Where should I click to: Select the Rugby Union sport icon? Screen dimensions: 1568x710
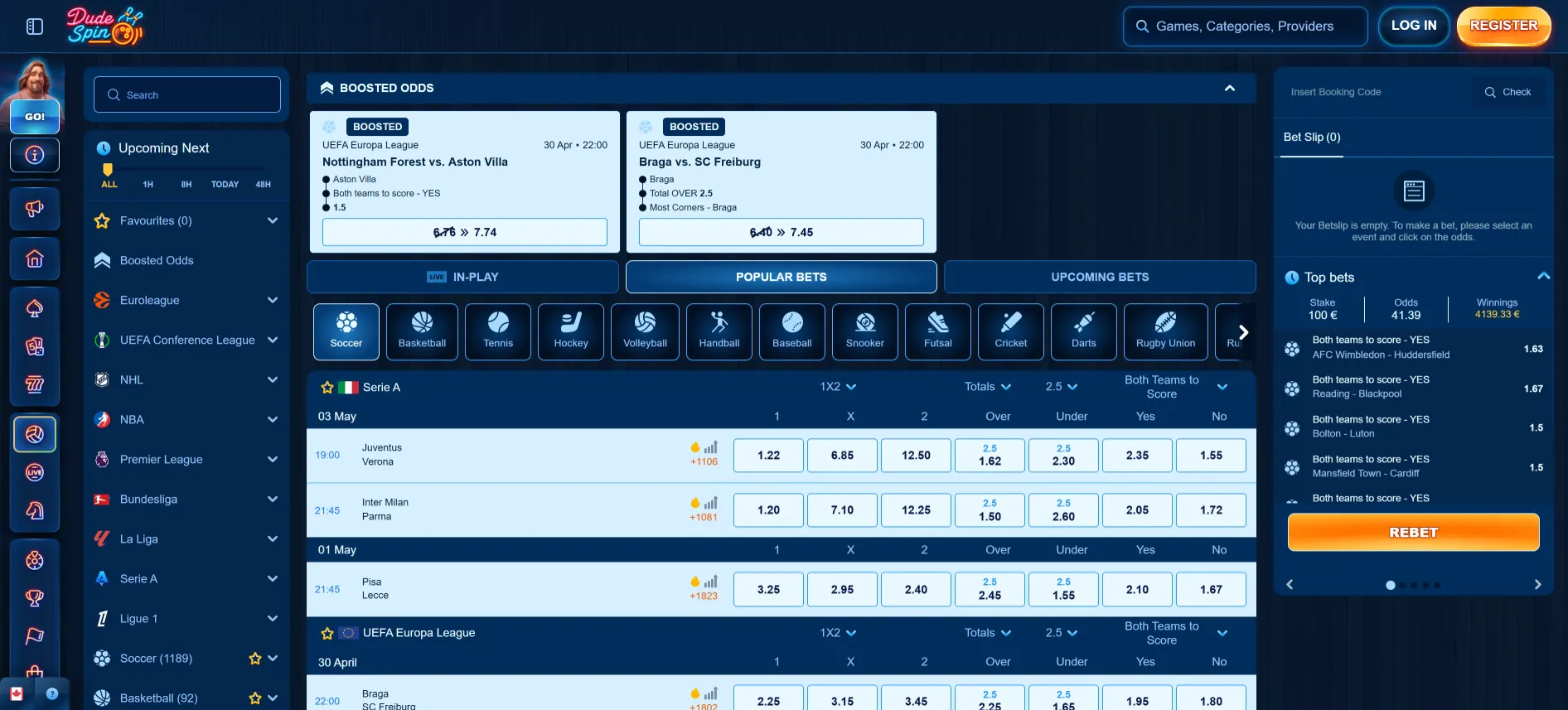coord(1165,331)
